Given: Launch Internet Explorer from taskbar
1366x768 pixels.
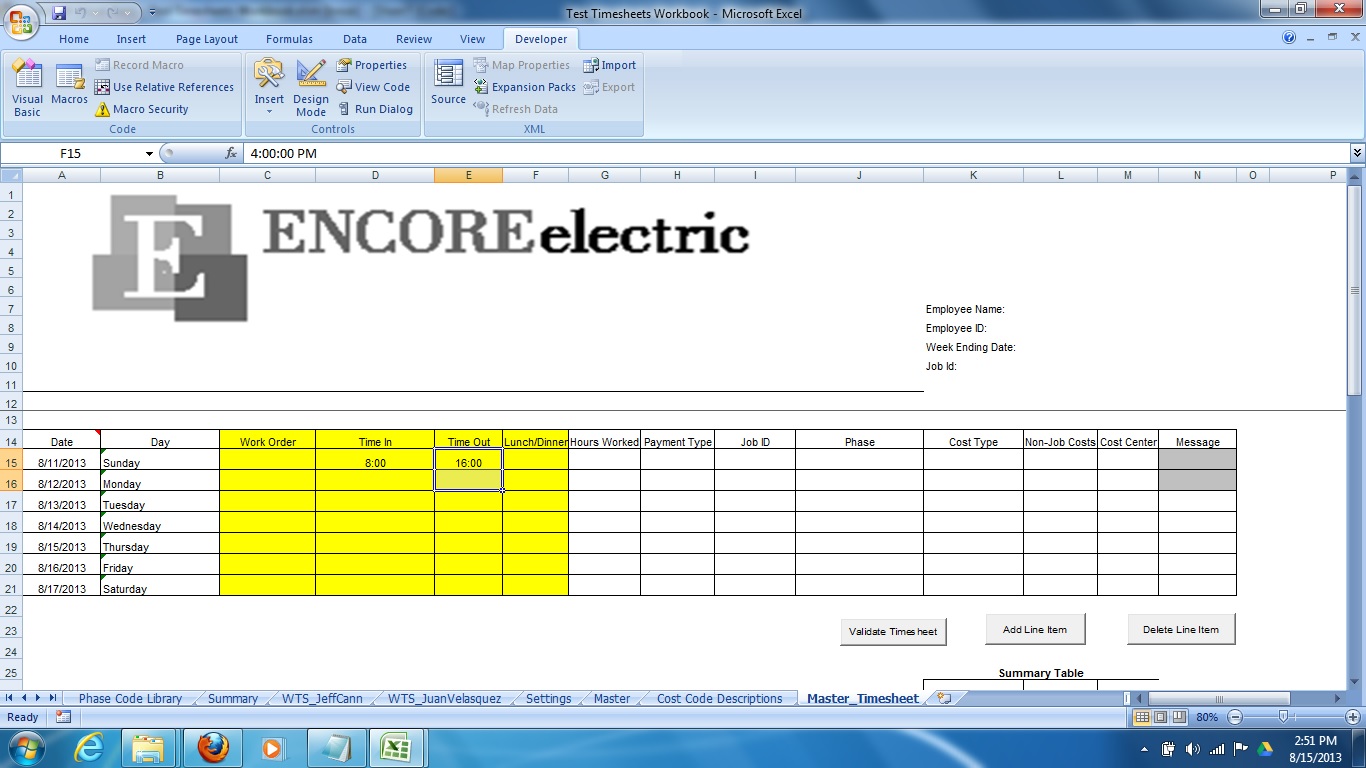Looking at the screenshot, I should coord(89,748).
